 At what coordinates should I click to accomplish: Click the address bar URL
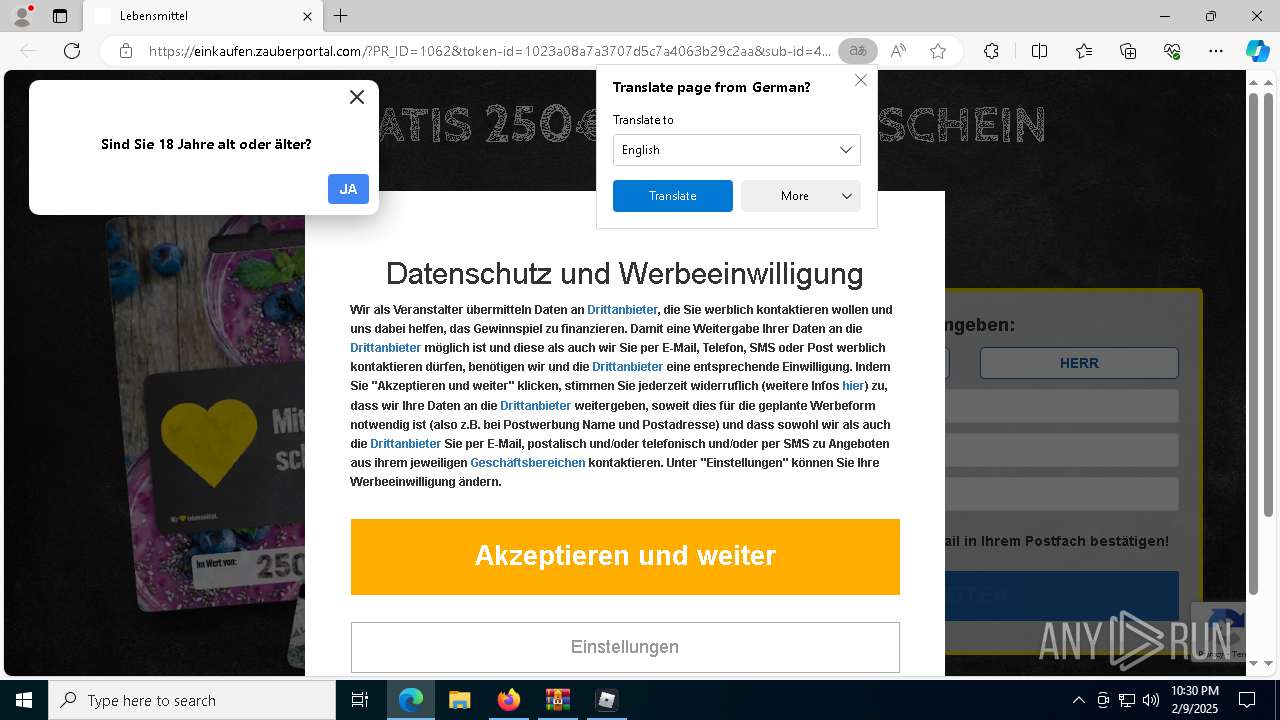(x=489, y=51)
